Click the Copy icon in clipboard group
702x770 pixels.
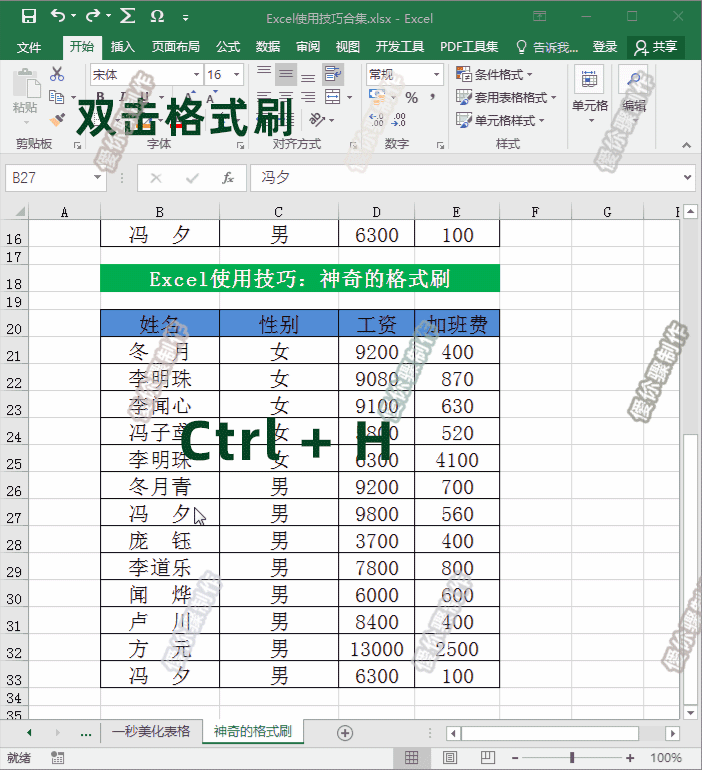[x=57, y=97]
